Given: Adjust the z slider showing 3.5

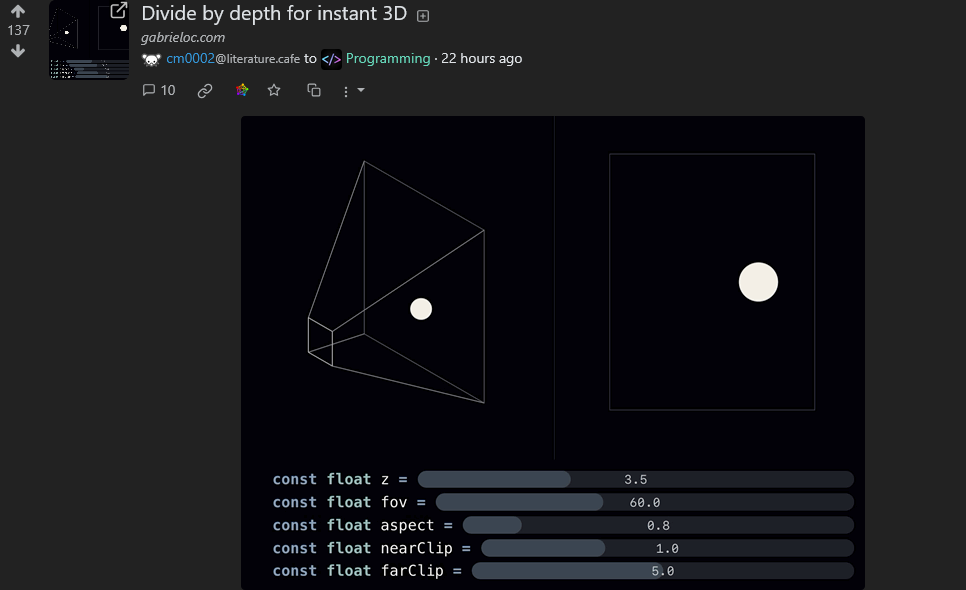Looking at the screenshot, I should click(x=636, y=479).
